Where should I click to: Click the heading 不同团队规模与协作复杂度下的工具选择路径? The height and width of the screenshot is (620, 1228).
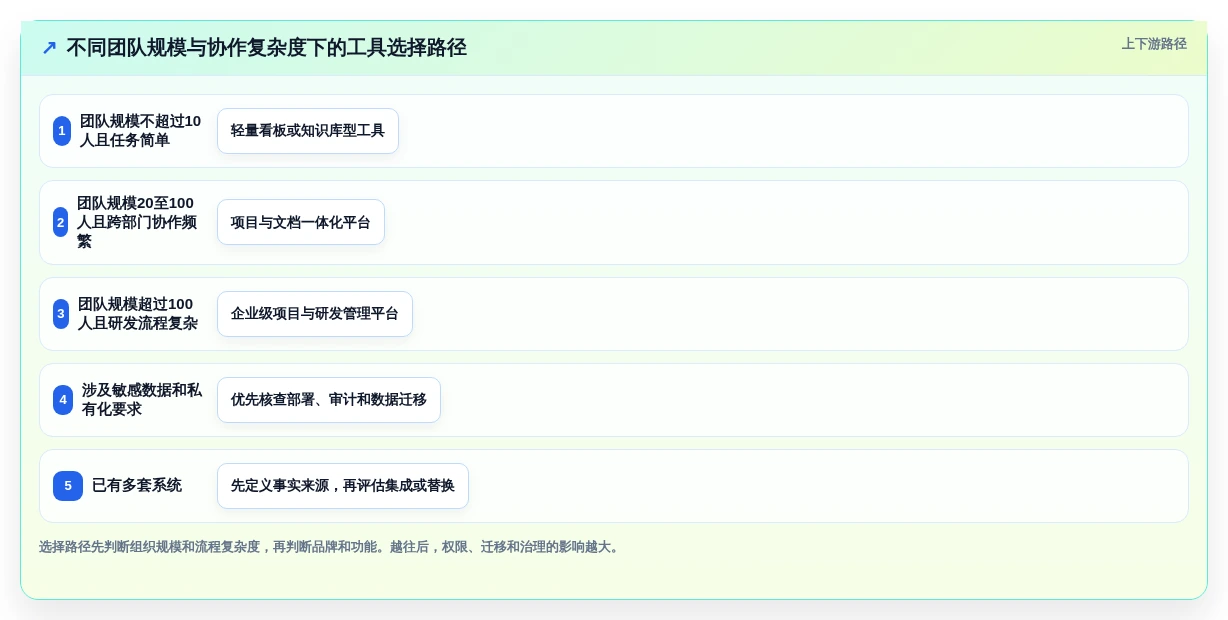(266, 48)
